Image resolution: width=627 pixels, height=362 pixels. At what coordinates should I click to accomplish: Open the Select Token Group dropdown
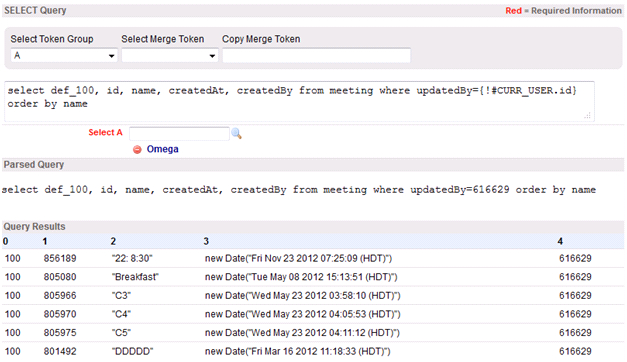pyautogui.click(x=64, y=56)
